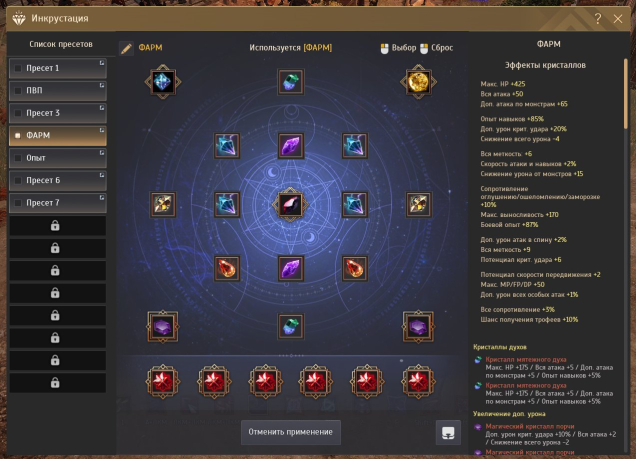
Task: Select the golden crystal in top-right slot
Action: 418,82
